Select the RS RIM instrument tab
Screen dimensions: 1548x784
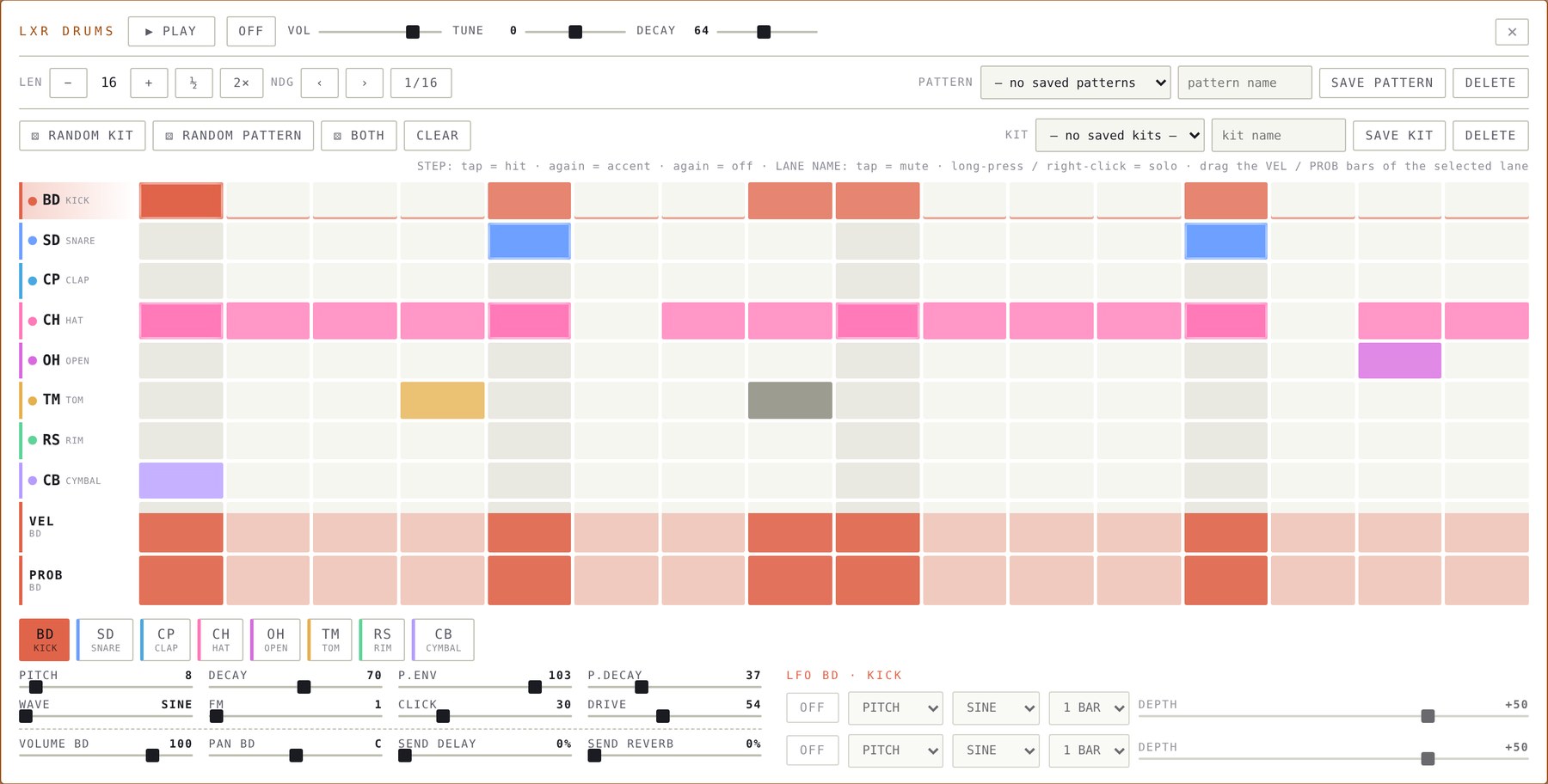[x=382, y=640]
